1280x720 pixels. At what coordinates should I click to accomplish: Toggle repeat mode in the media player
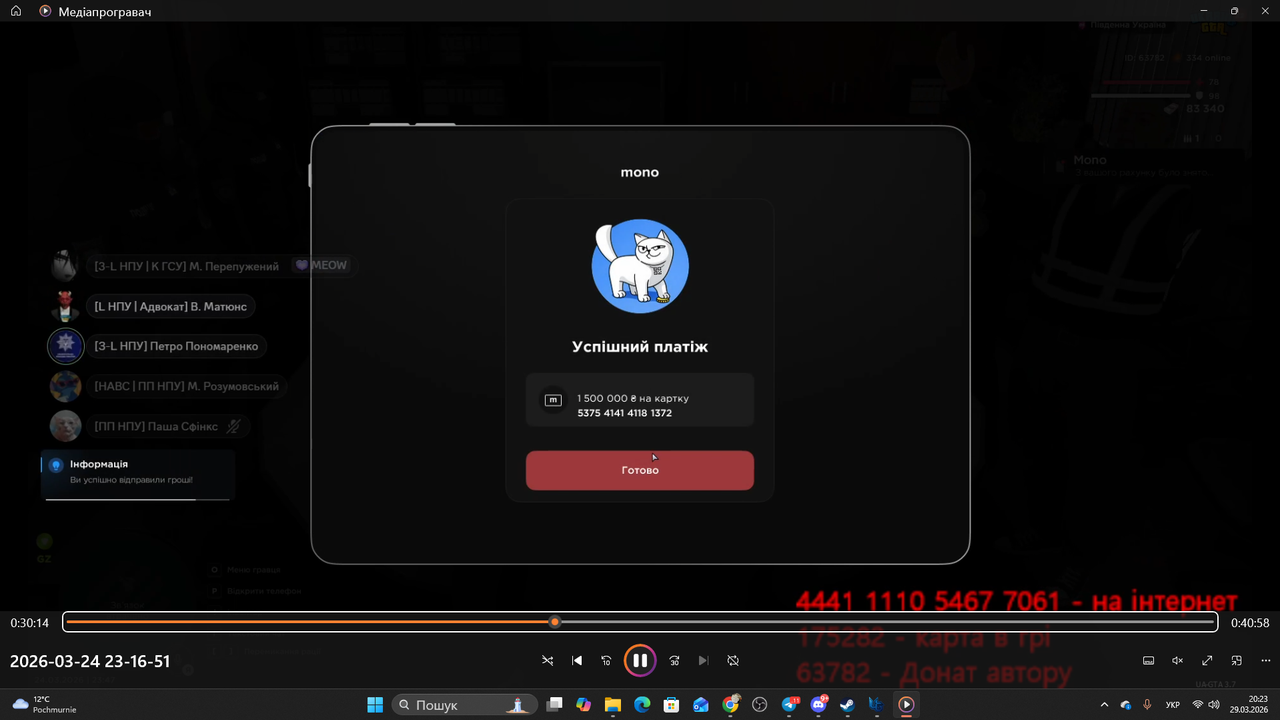[733, 661]
